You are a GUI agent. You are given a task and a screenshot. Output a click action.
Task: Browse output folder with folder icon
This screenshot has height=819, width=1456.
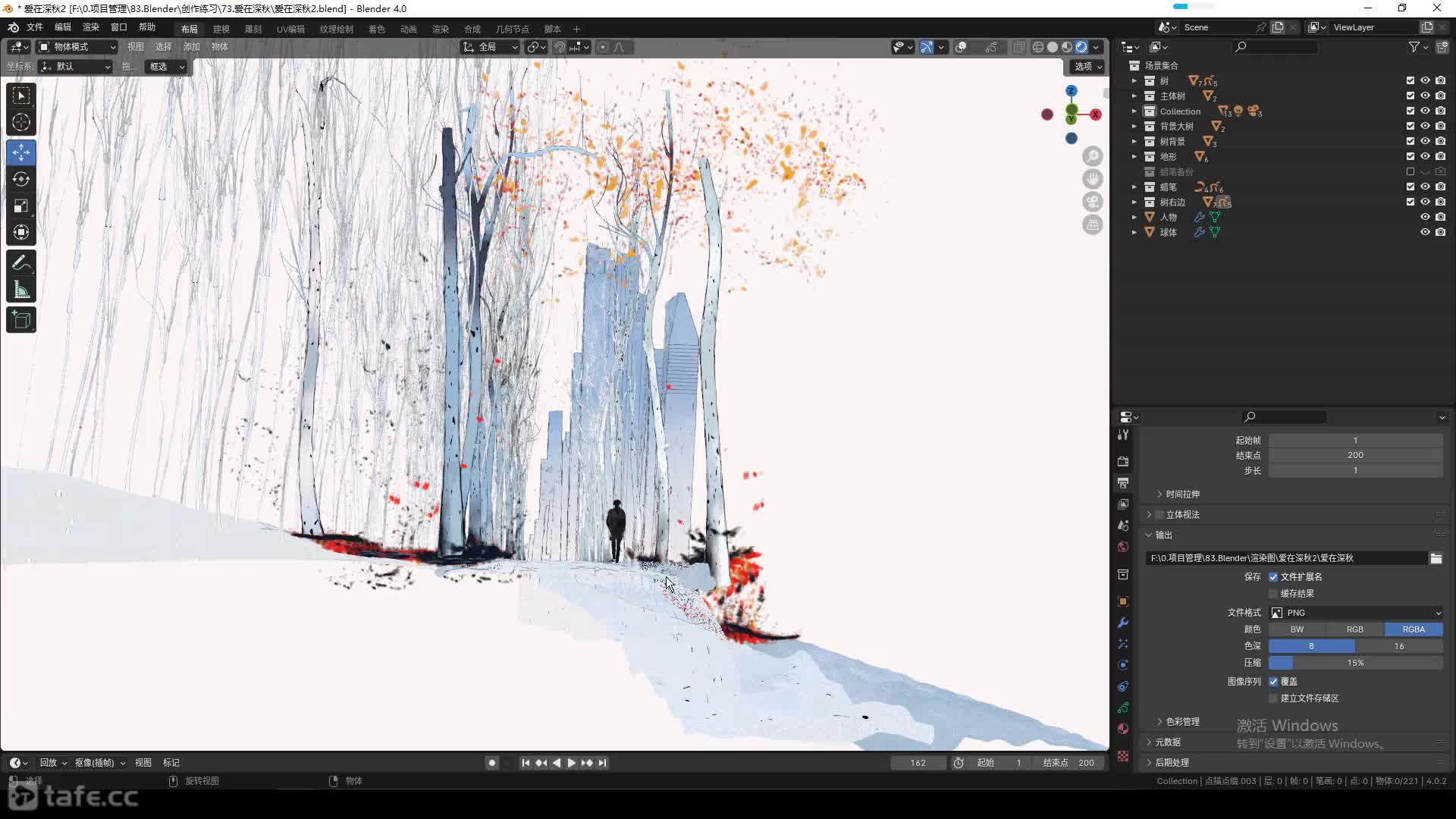(x=1436, y=558)
